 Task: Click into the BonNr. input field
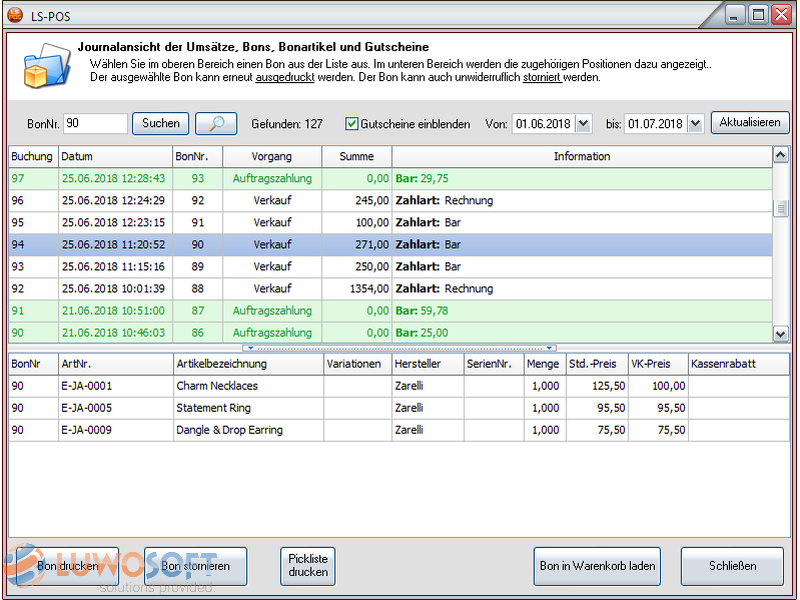coord(95,124)
